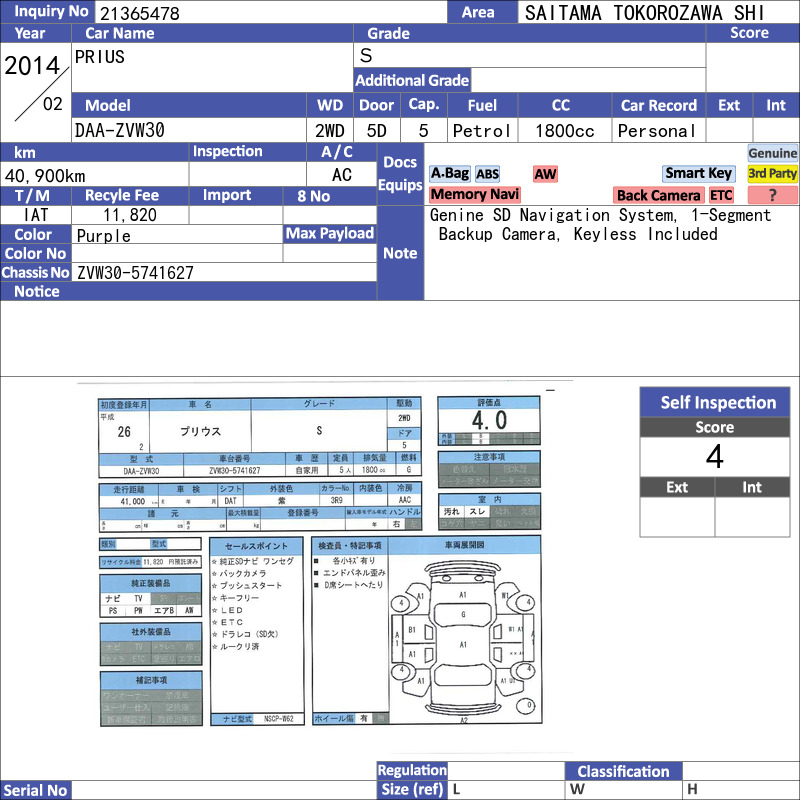Select the 4.0 rating on the scanned sheet
Image resolution: width=800 pixels, height=800 pixels.
pyautogui.click(x=489, y=420)
